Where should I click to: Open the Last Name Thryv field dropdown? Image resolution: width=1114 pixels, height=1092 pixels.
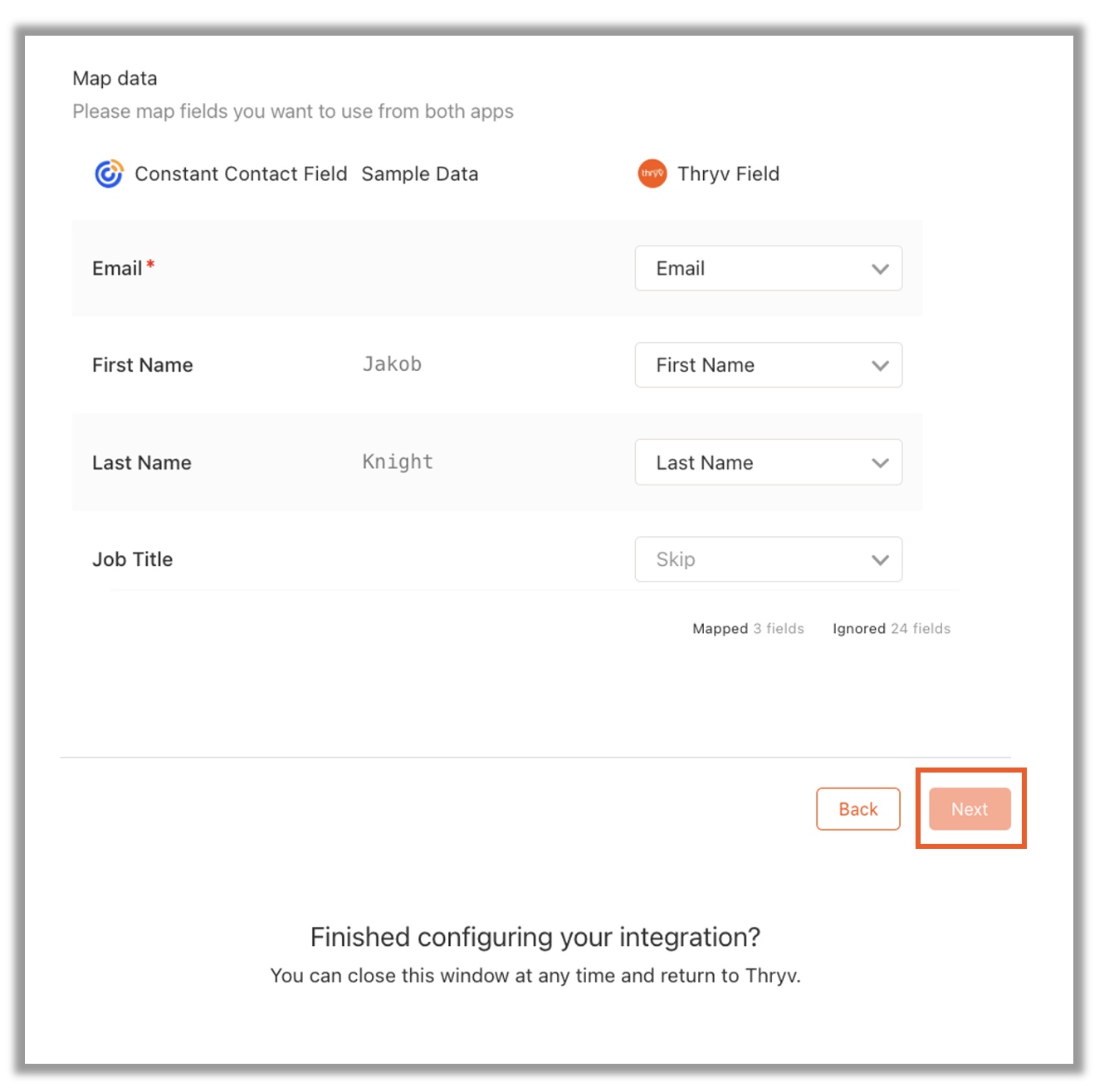pos(768,462)
